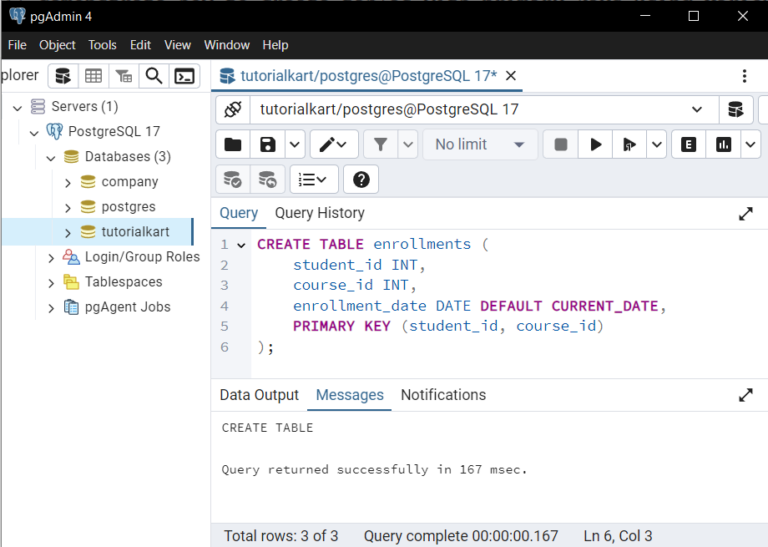Click 'Query returned successfully in 167 msec.' message
This screenshot has height=547, width=768.
374,470
